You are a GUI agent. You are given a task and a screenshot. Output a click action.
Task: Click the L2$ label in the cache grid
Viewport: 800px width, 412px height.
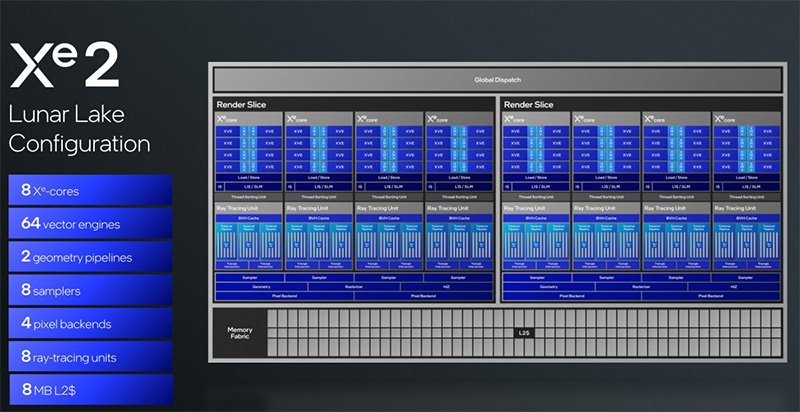523,332
